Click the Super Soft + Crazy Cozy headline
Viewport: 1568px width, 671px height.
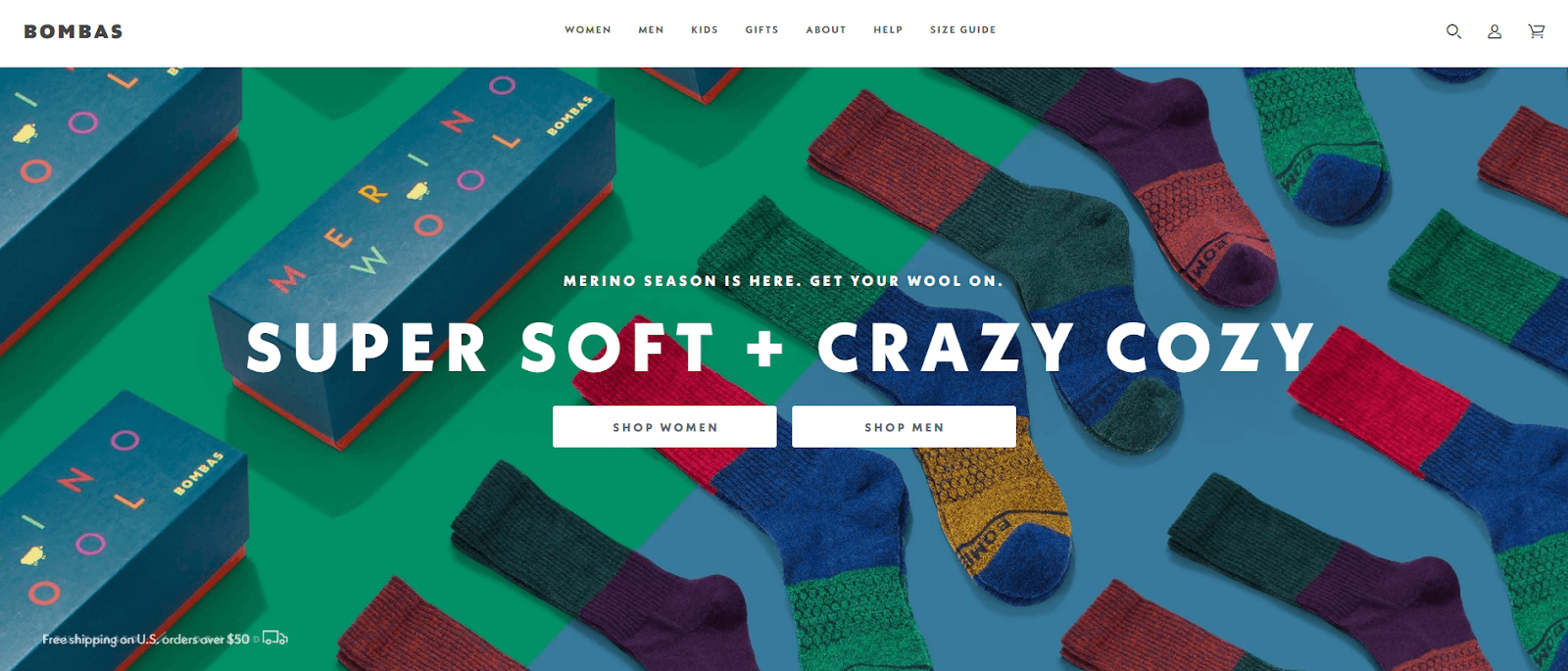click(x=781, y=348)
